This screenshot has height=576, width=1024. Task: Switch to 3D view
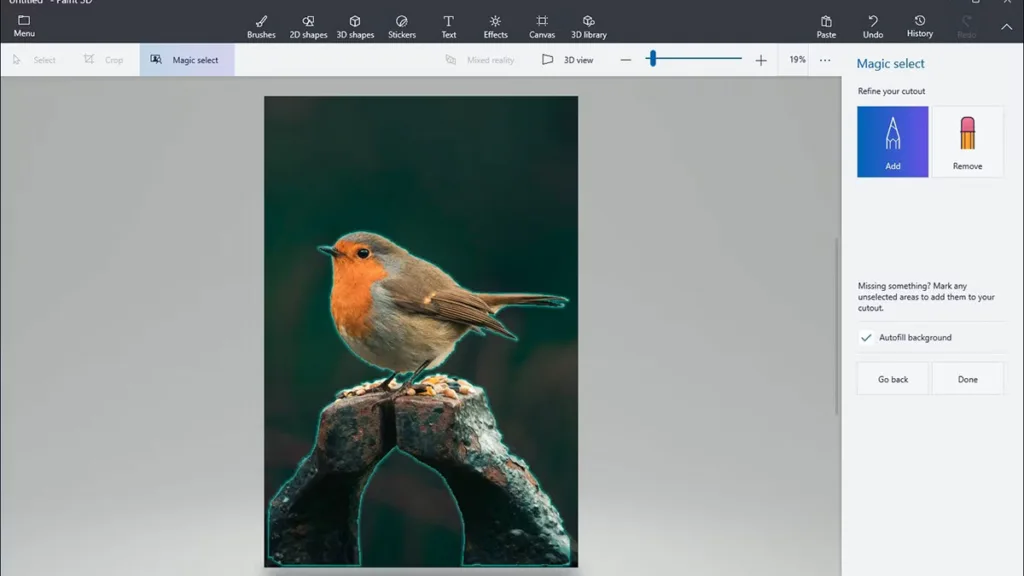pyautogui.click(x=568, y=60)
